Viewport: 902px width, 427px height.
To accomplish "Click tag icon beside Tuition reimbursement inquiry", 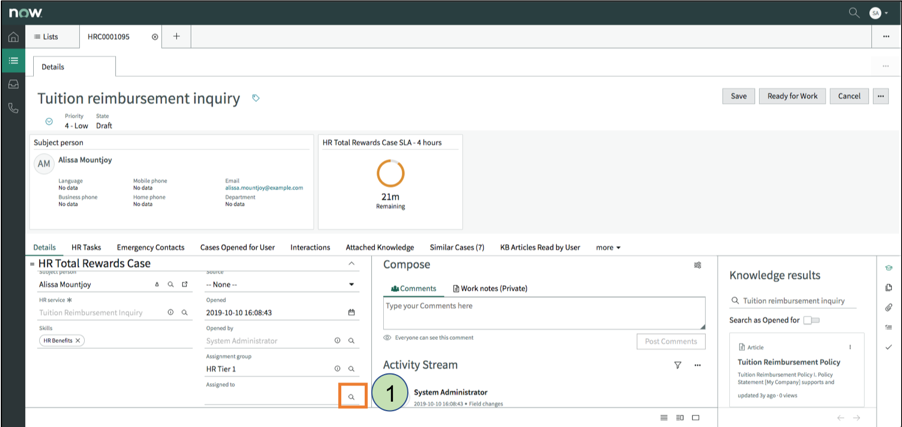I will pos(256,98).
